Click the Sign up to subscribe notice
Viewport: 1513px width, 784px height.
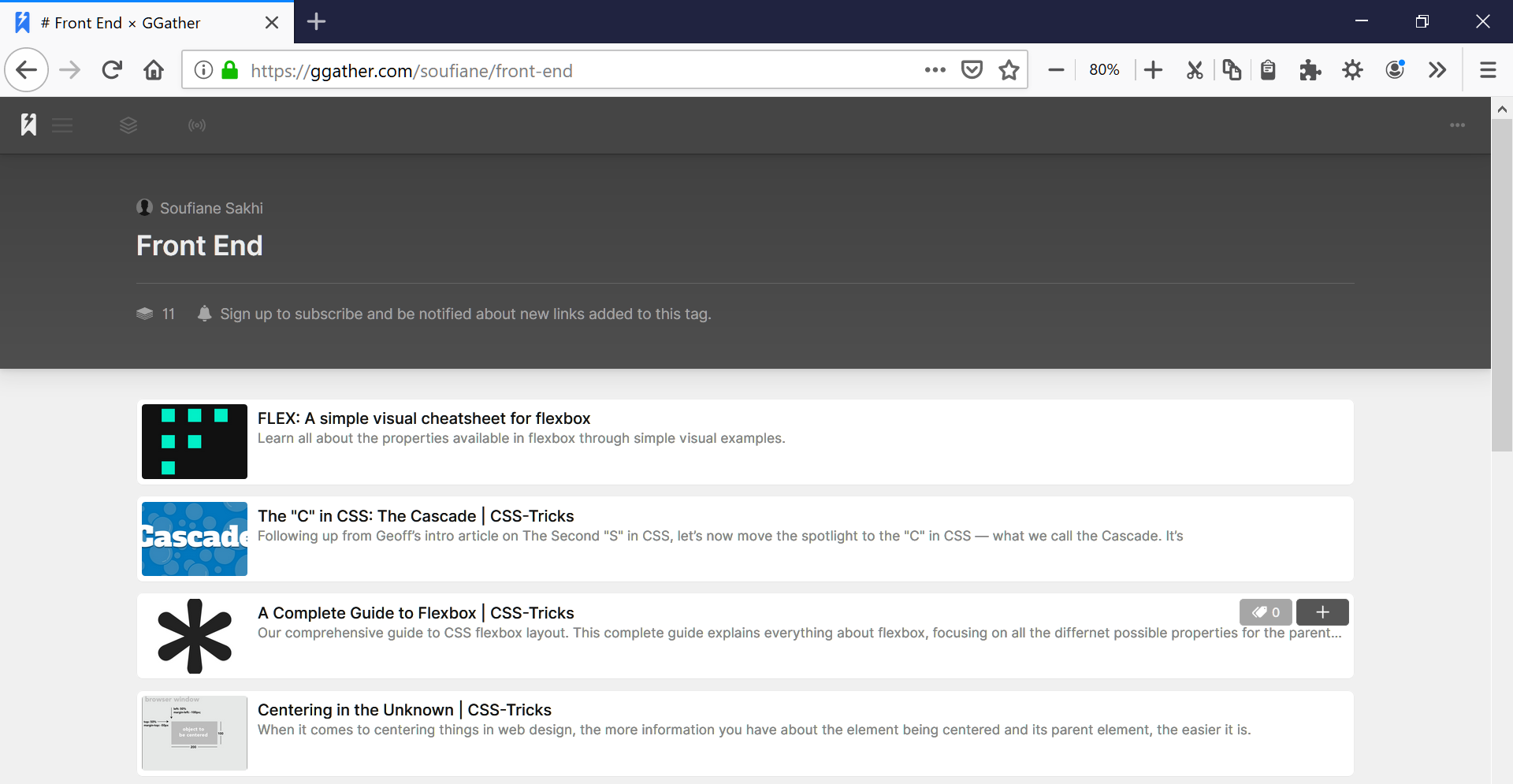pos(466,314)
